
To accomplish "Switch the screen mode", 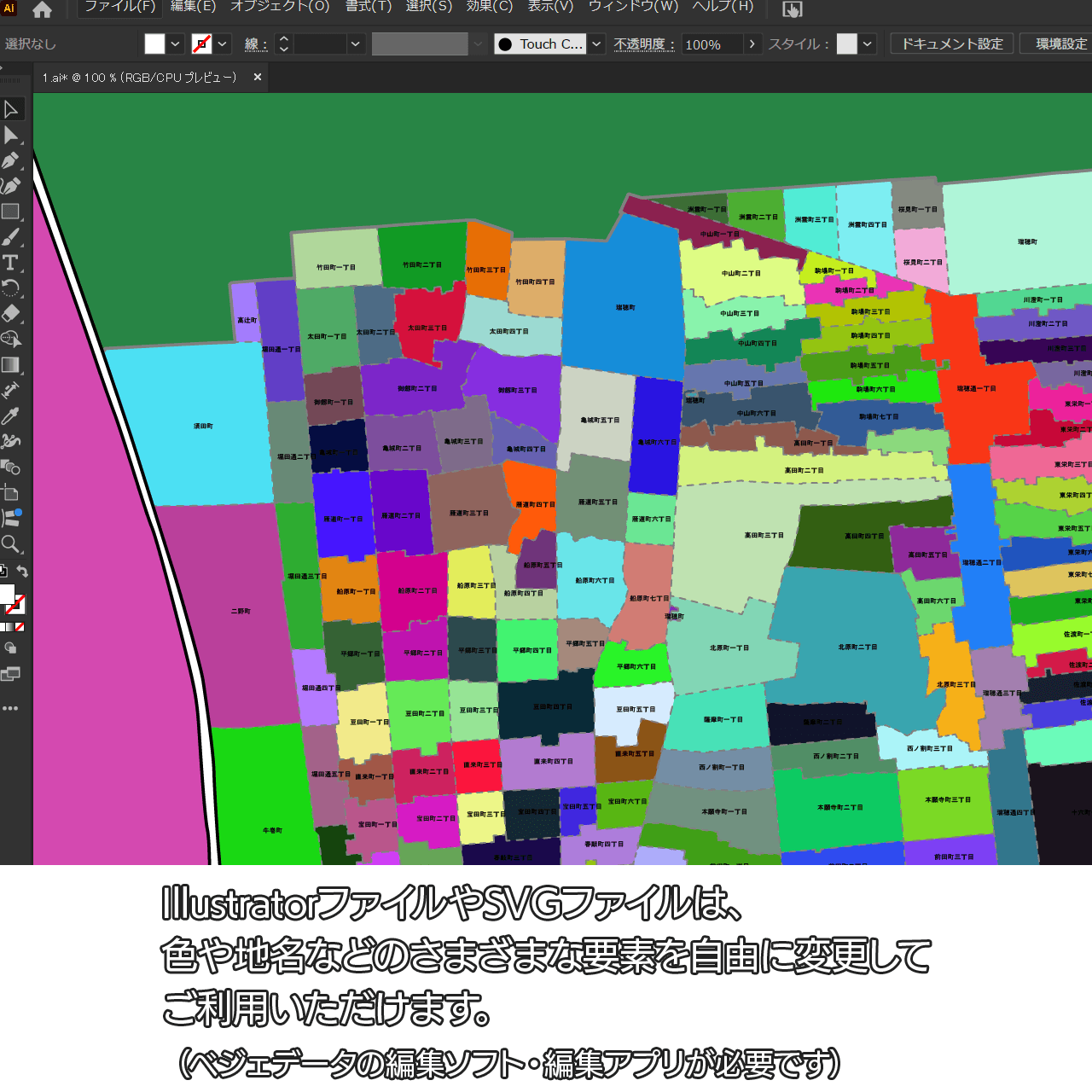I will (x=11, y=675).
